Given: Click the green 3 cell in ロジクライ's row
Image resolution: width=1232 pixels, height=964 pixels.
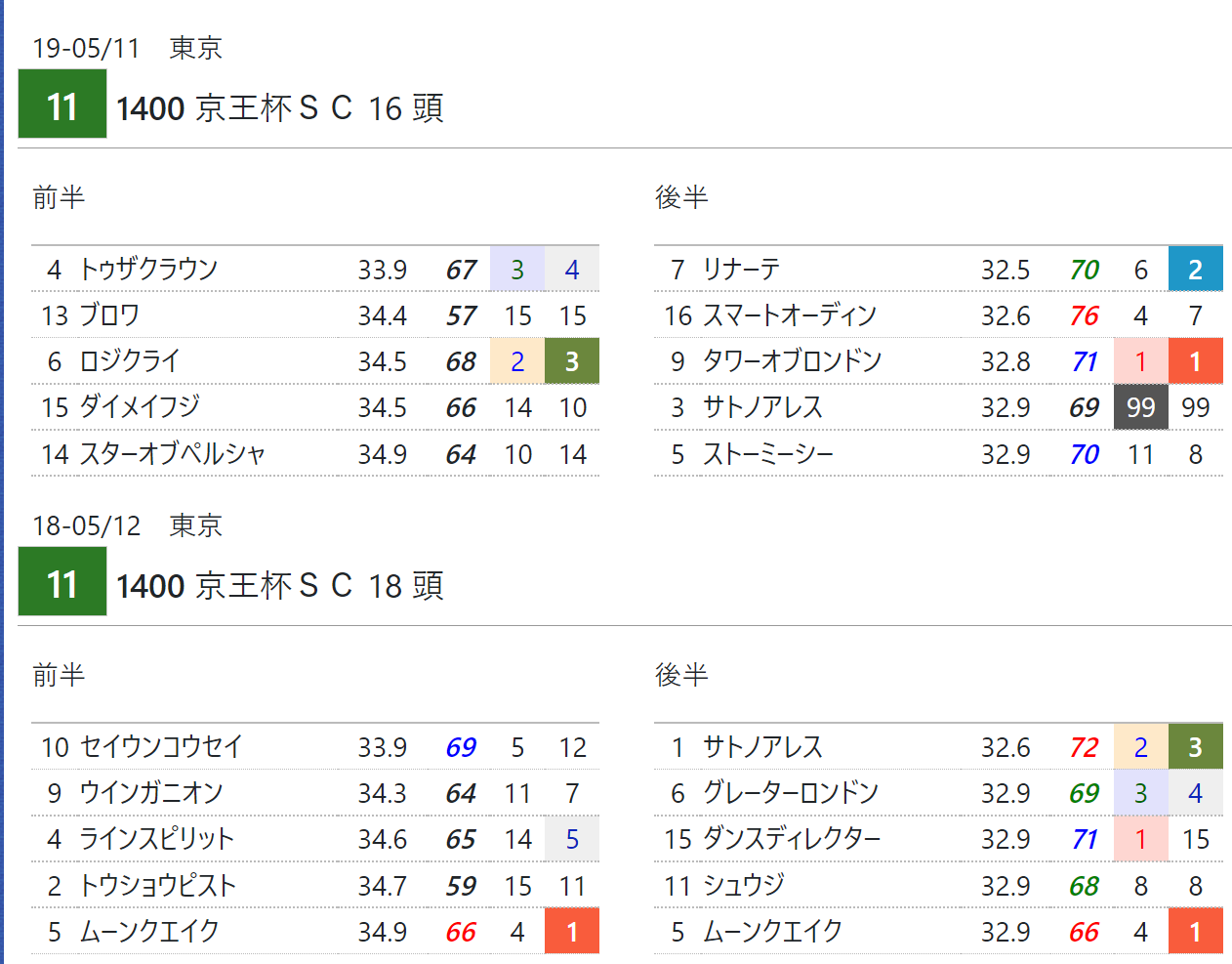Looking at the screenshot, I should 572,361.
